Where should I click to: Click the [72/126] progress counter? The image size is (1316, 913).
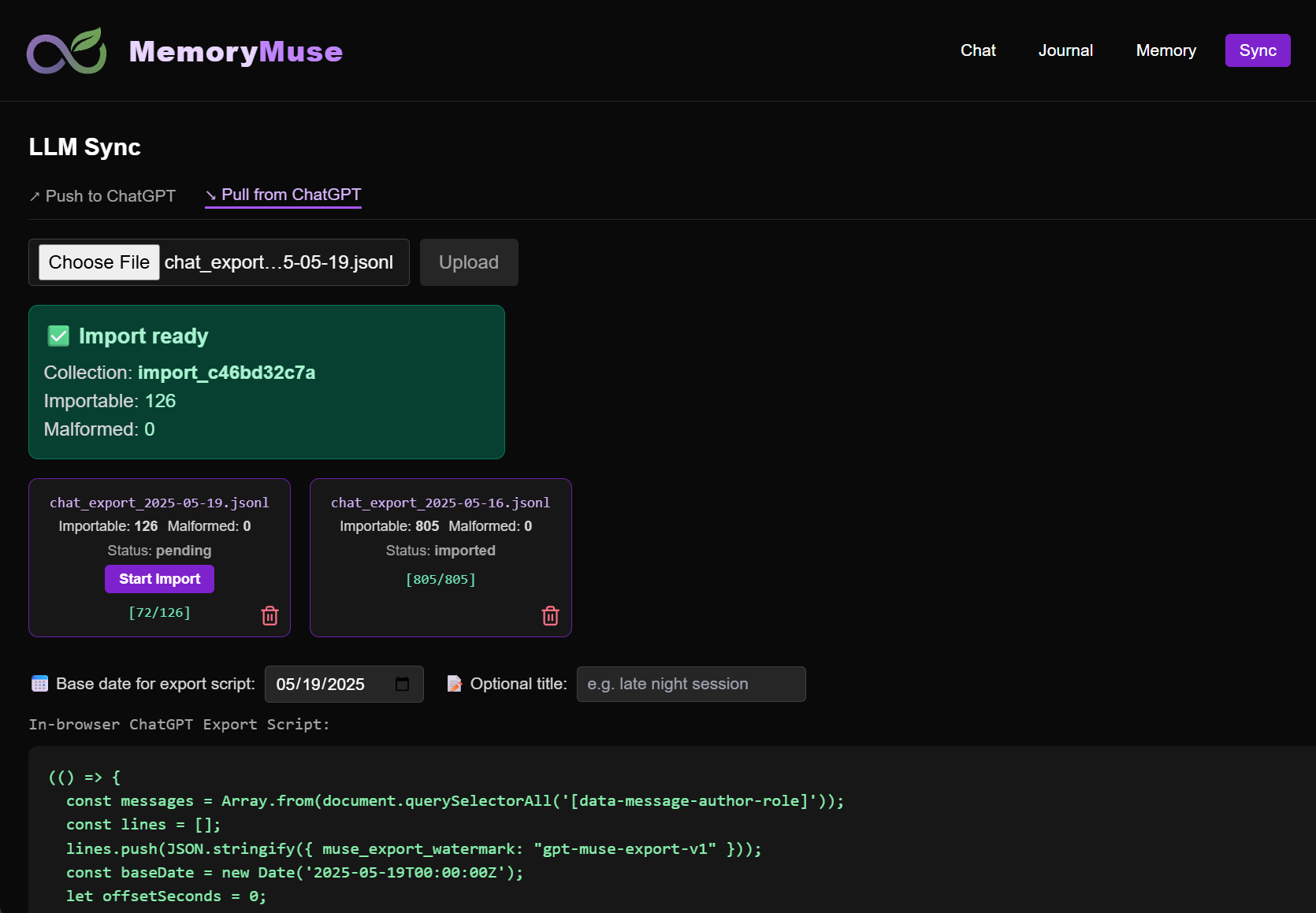click(x=159, y=612)
